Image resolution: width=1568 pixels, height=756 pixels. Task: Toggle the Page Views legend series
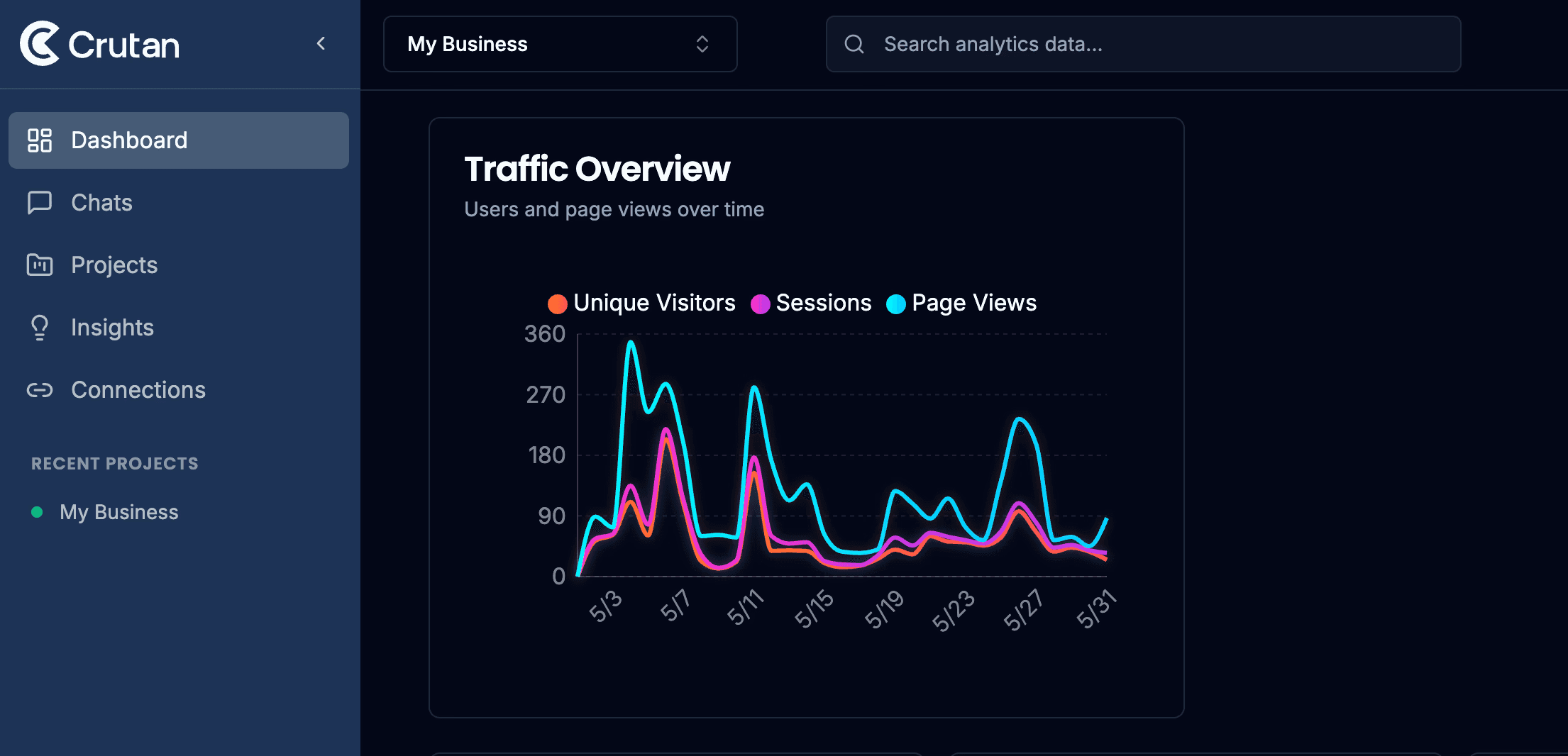point(961,304)
